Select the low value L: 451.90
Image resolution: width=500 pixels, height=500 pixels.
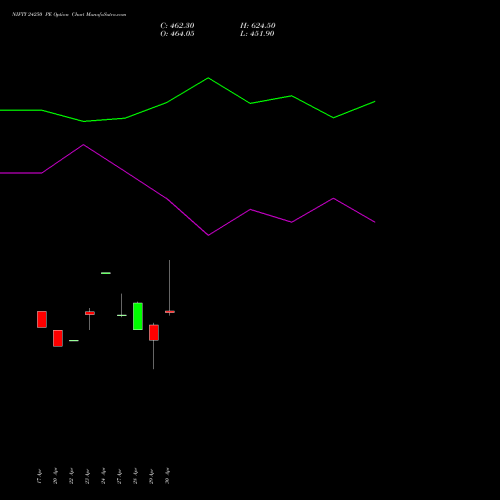coord(257,34)
